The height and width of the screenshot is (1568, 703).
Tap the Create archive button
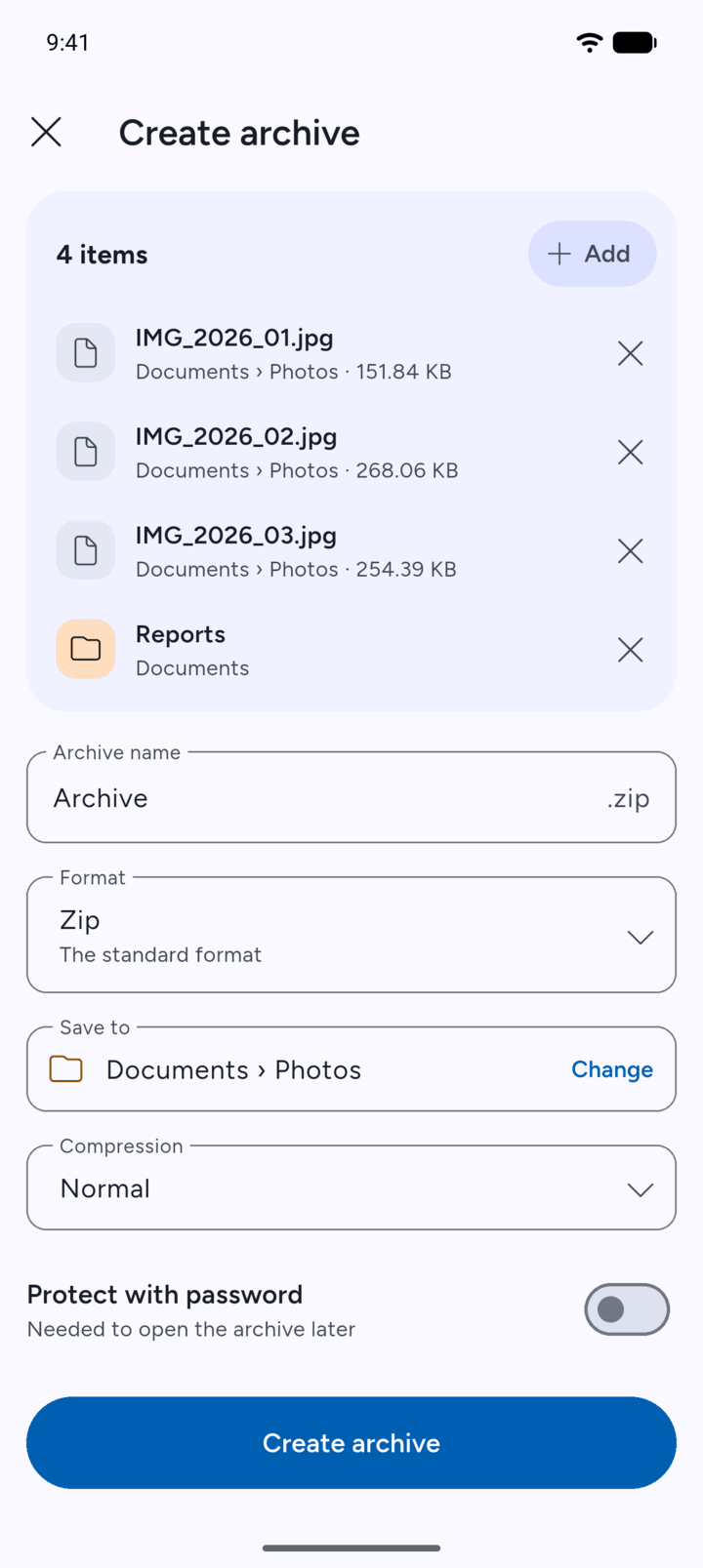tap(351, 1443)
